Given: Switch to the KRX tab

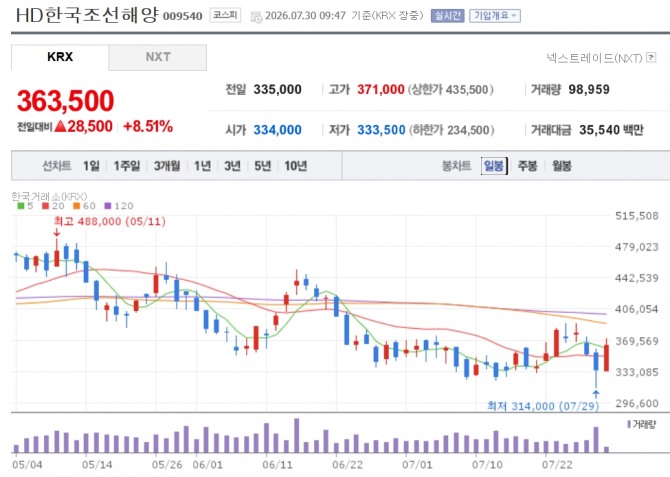Looking at the screenshot, I should 60,57.
